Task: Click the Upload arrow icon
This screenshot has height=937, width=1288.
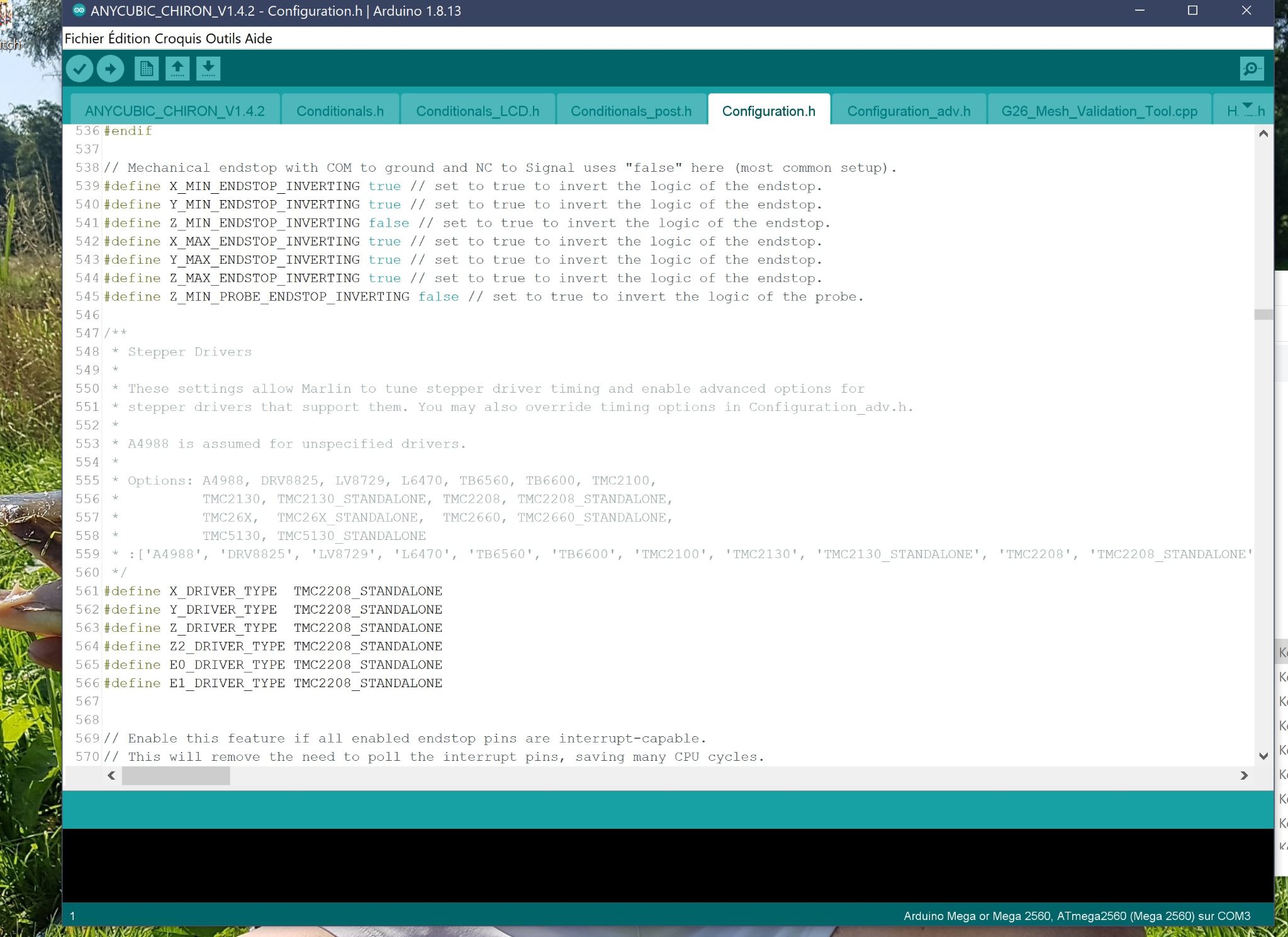Action: [x=111, y=69]
